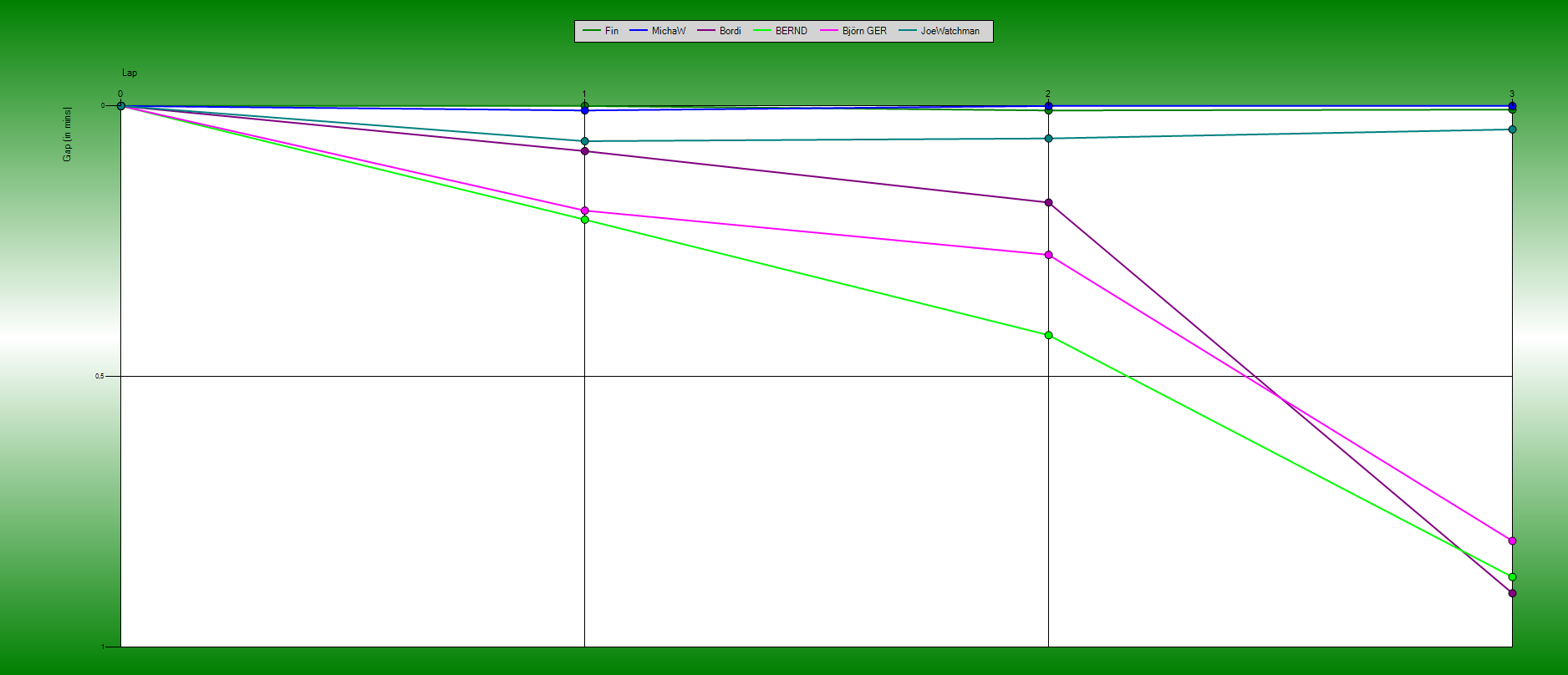Click lap number 1 axis label
This screenshot has width=1568, height=675.
point(584,94)
